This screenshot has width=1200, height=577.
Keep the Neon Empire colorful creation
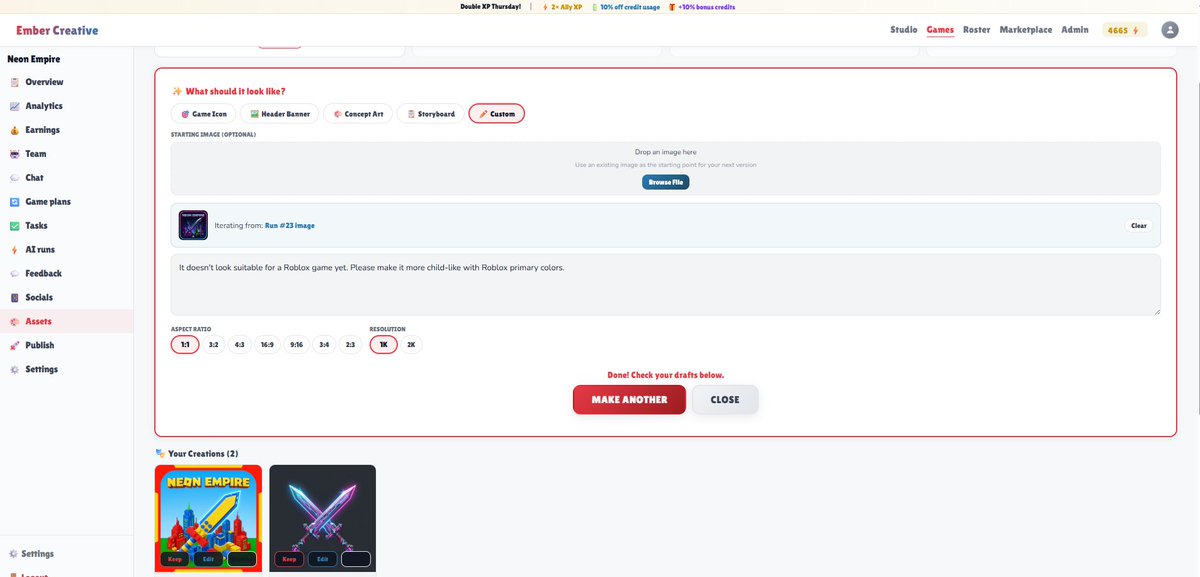tap(175, 559)
